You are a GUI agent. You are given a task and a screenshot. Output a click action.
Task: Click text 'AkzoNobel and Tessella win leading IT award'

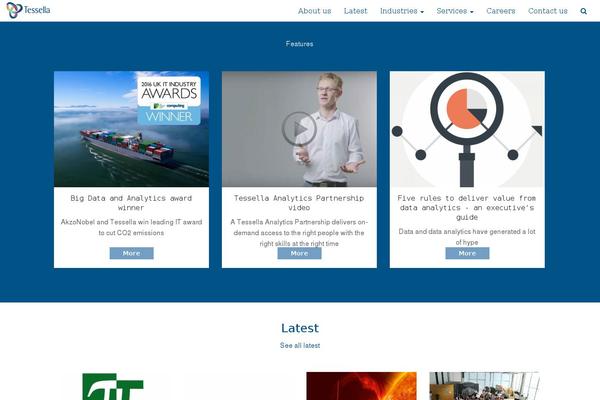click(131, 222)
